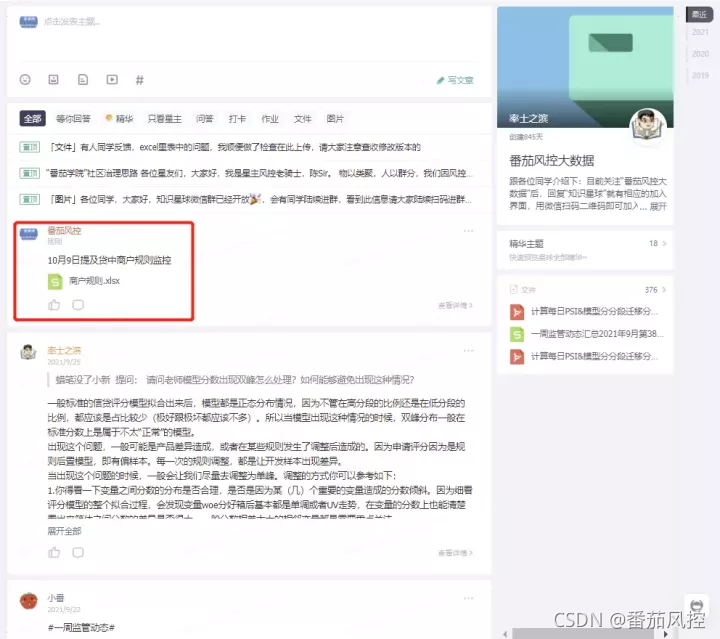This screenshot has height=639, width=720.
Task: Jump to 2020 in timeline
Action: tap(700, 54)
